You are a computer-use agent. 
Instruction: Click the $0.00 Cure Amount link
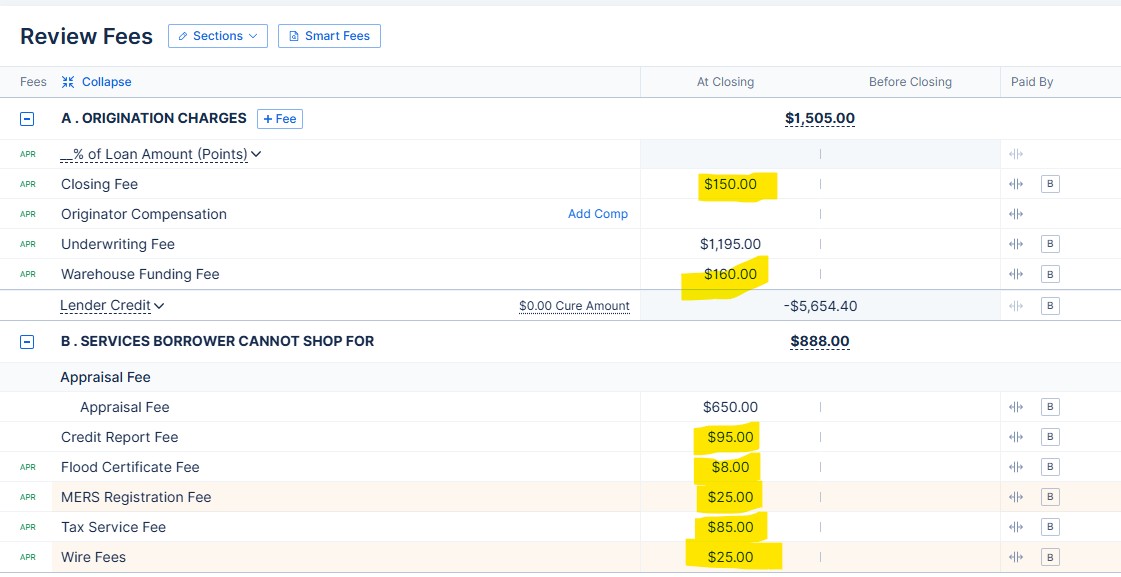[x=574, y=306]
